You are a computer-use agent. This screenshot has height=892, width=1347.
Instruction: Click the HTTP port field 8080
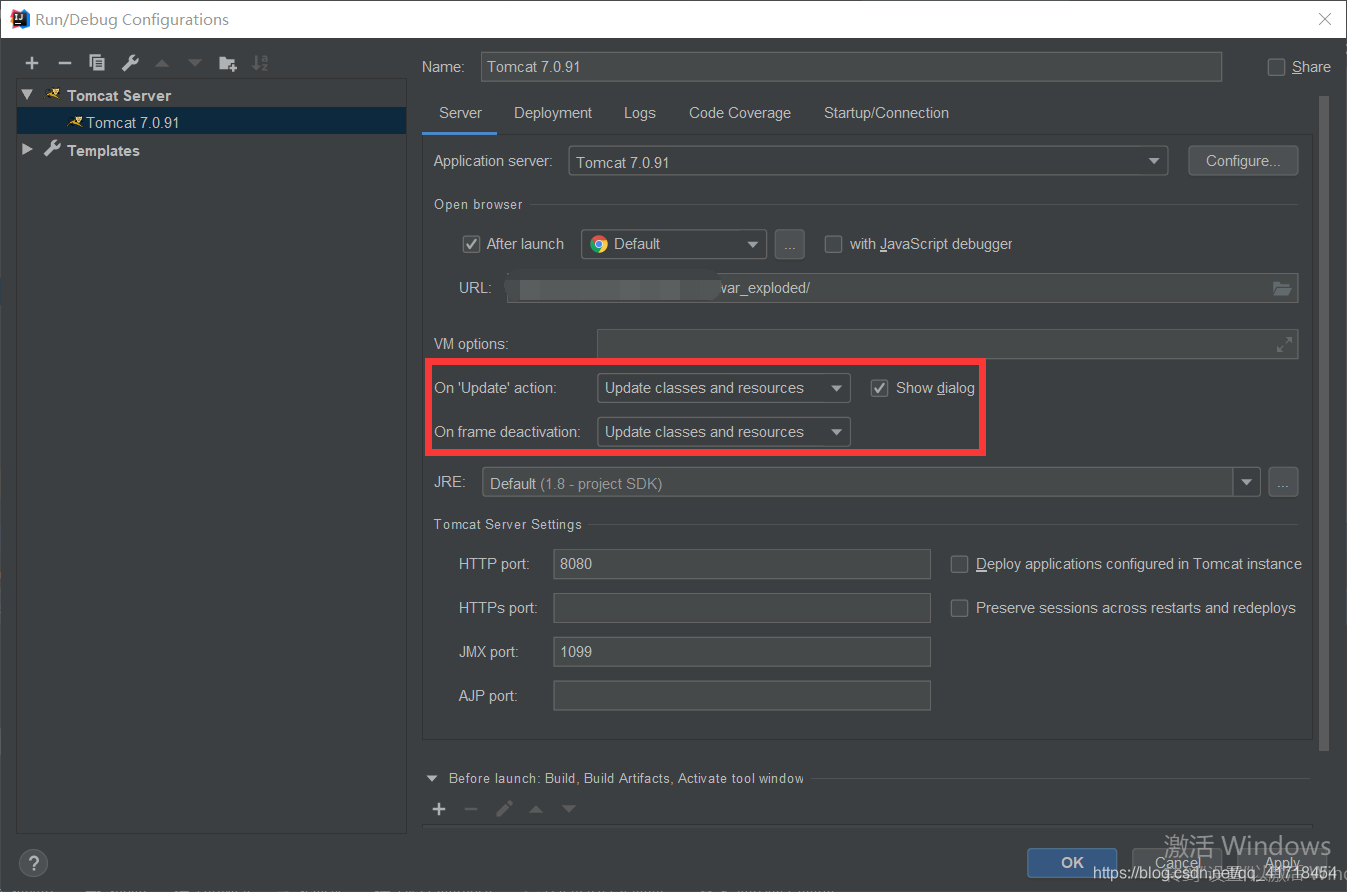pyautogui.click(x=742, y=564)
